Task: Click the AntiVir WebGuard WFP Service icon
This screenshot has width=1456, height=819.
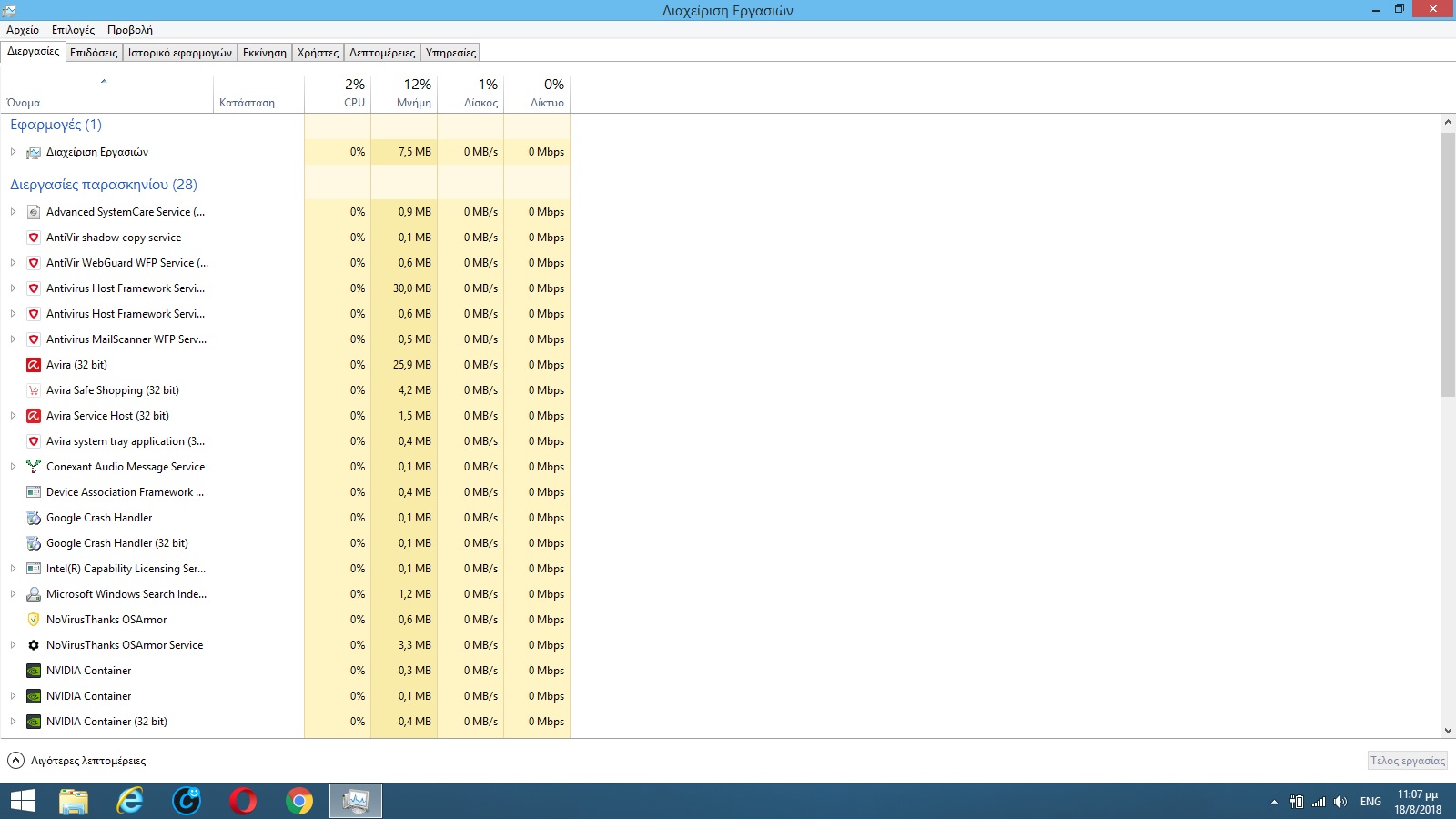Action: tap(34, 263)
